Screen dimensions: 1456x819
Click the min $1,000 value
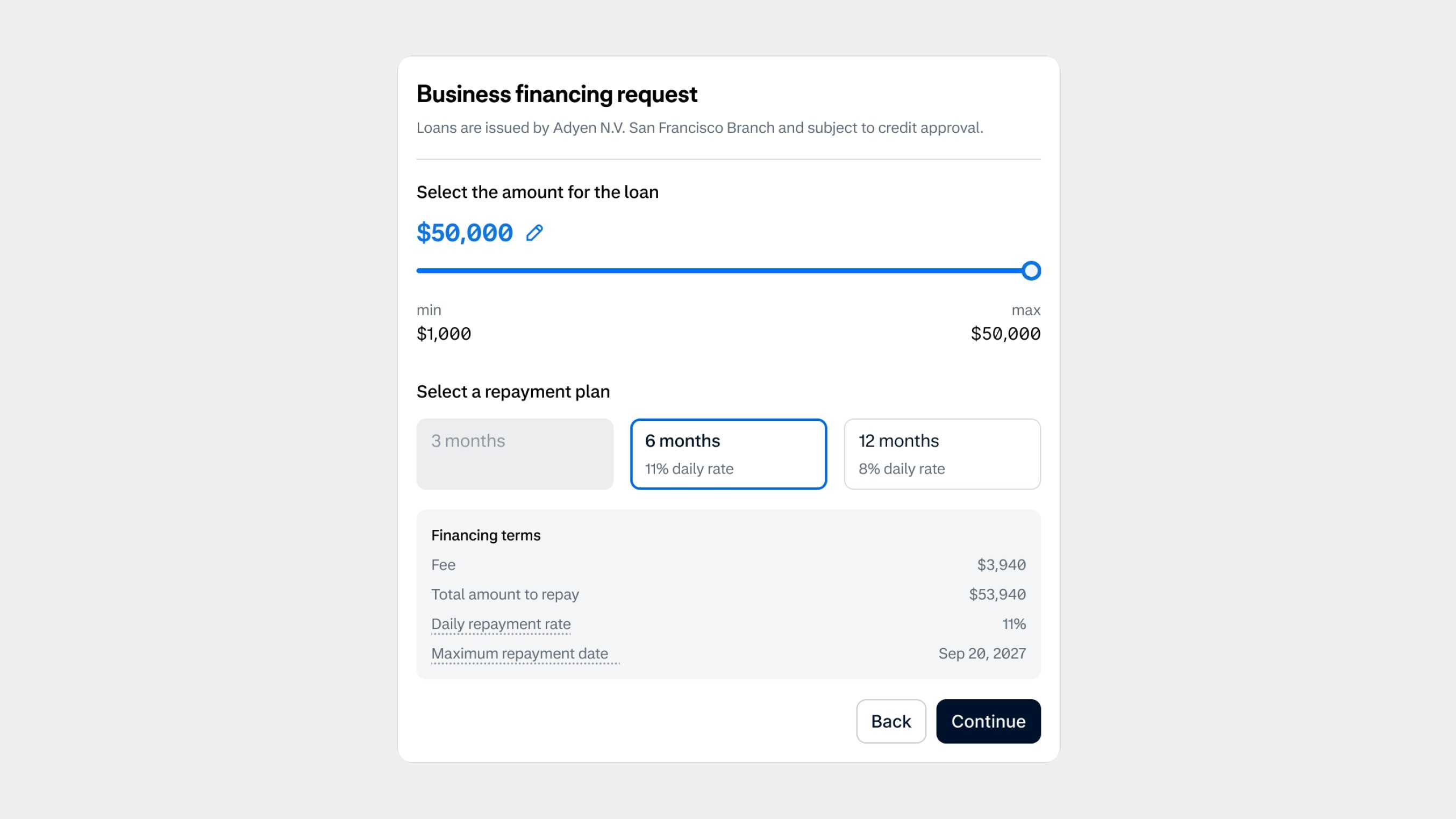click(x=444, y=334)
